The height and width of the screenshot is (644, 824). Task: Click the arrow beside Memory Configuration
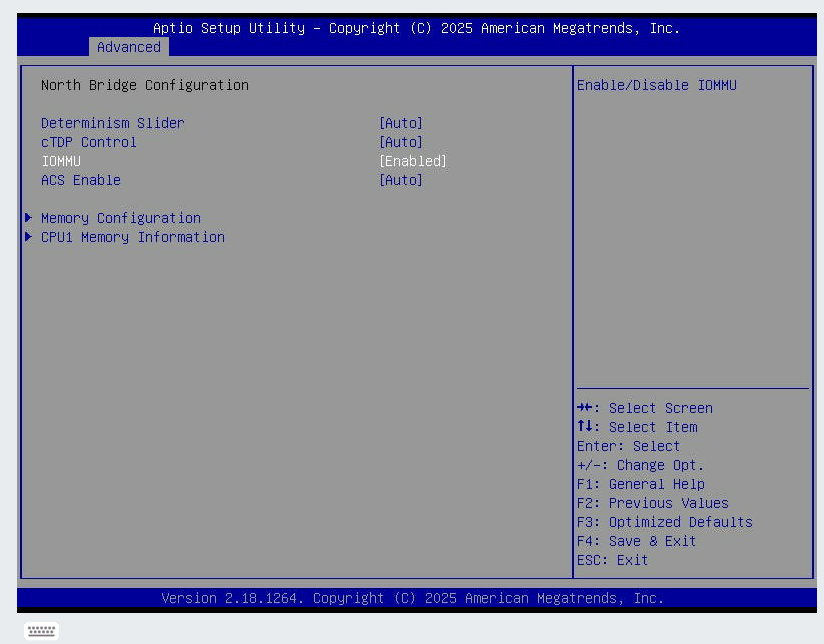(30, 218)
